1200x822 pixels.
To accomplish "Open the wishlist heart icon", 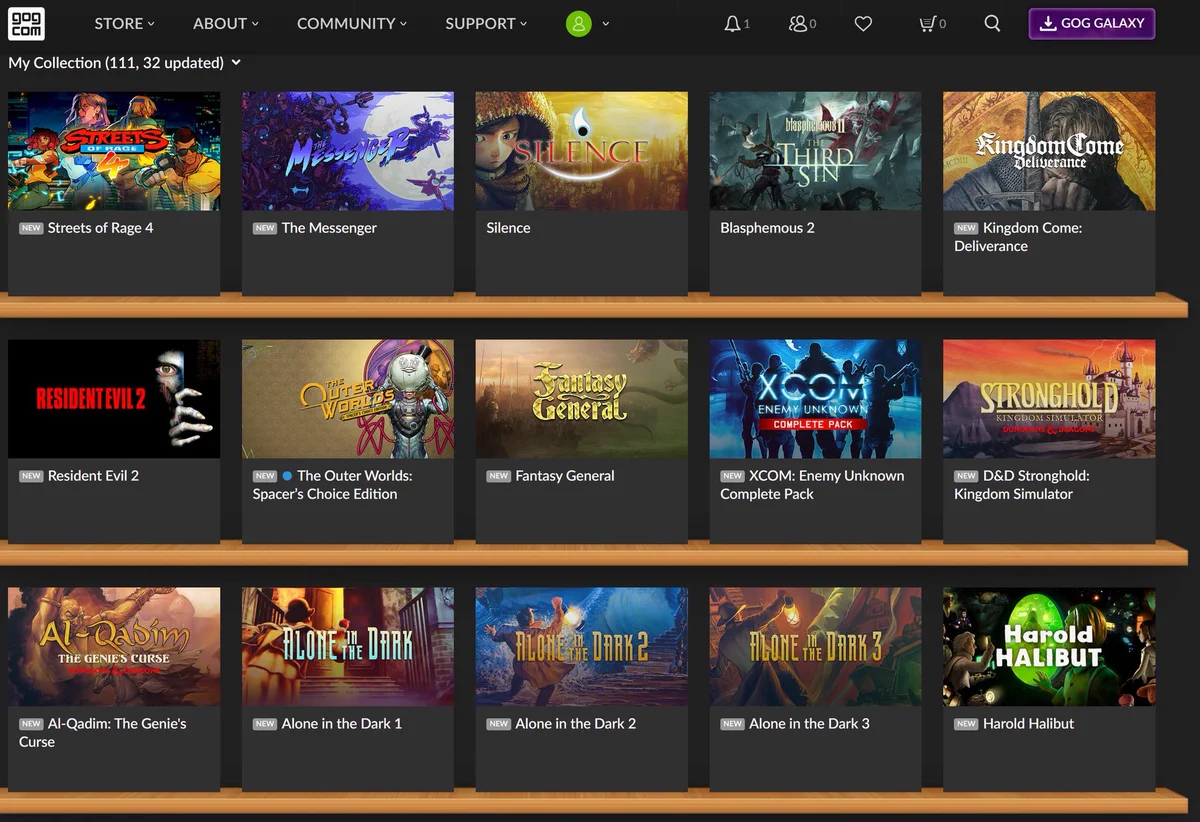I will [x=864, y=23].
